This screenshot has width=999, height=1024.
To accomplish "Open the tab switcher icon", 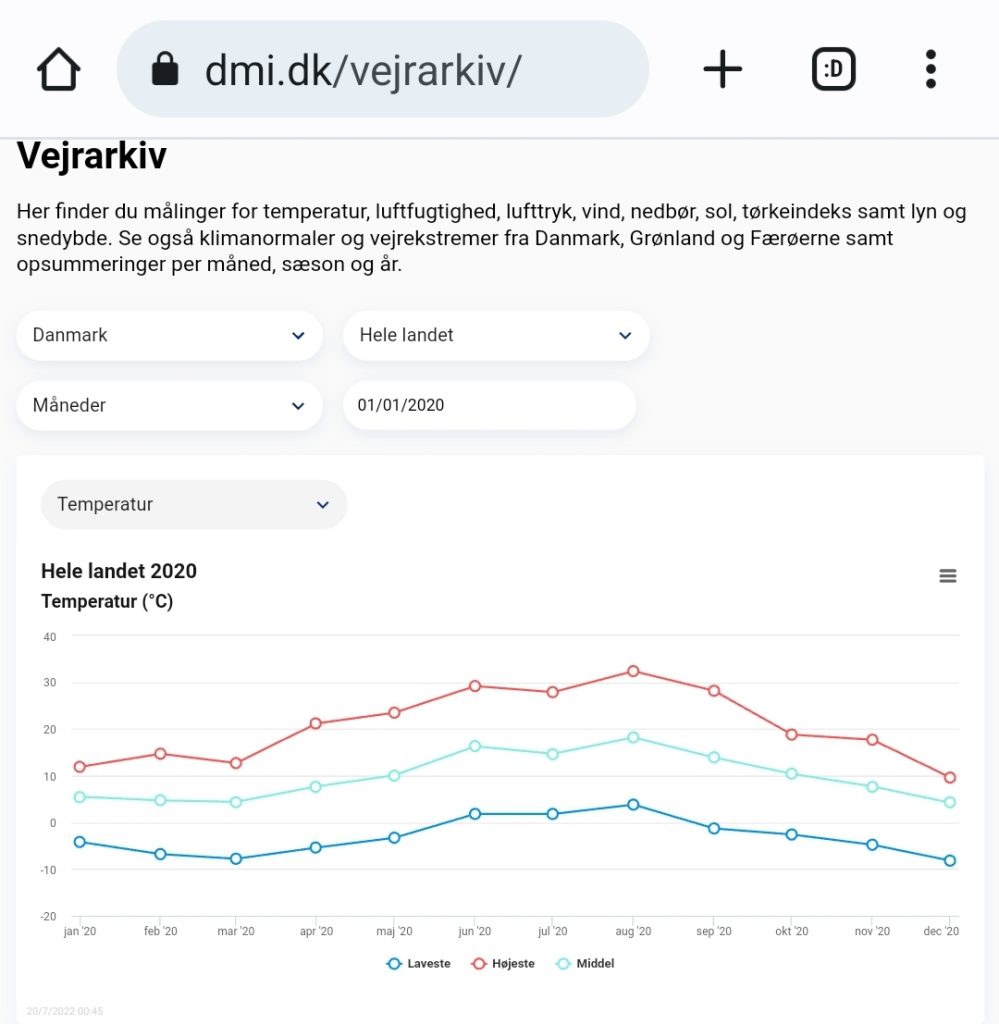I will (833, 69).
